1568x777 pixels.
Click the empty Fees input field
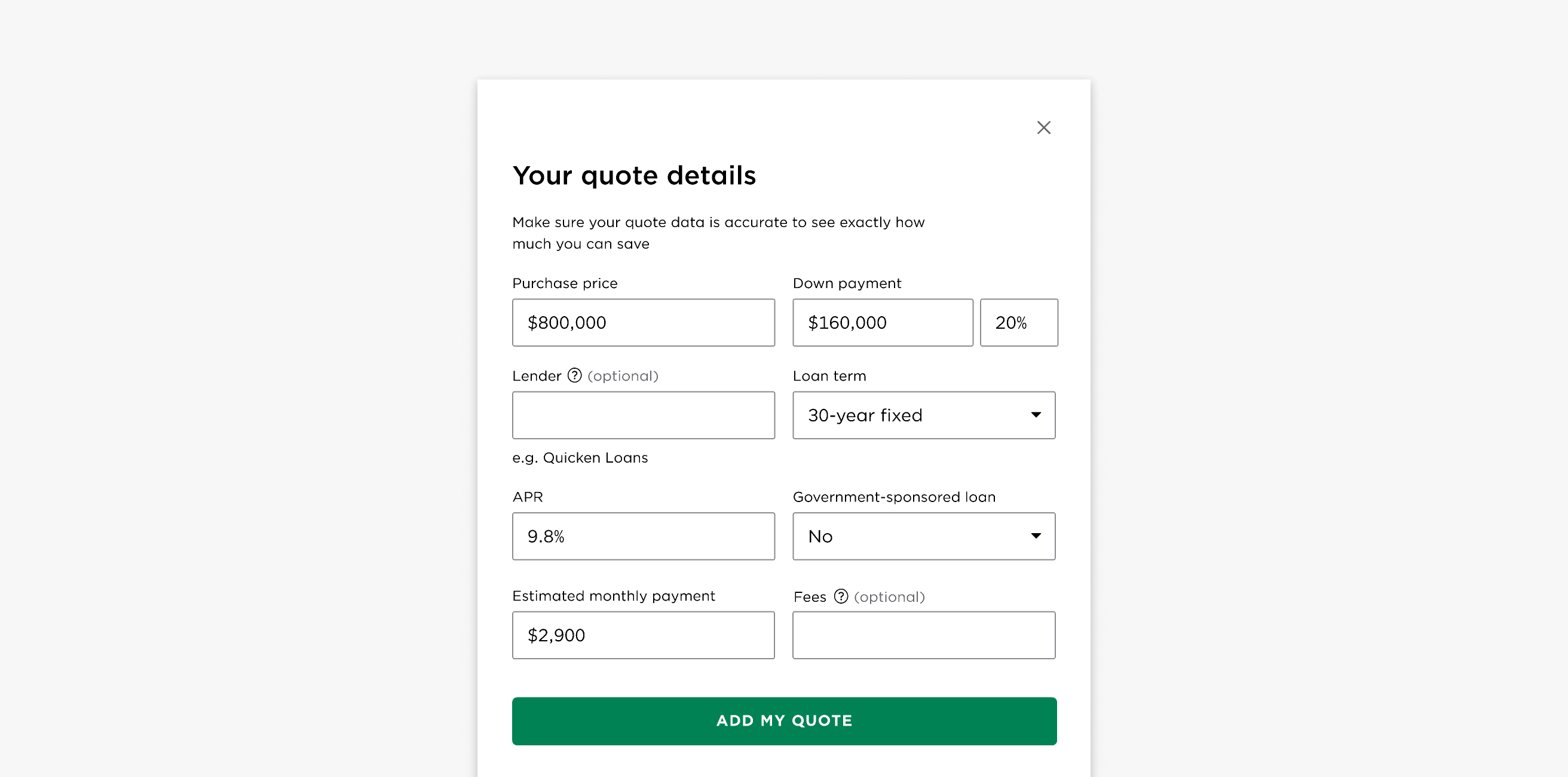tap(923, 635)
